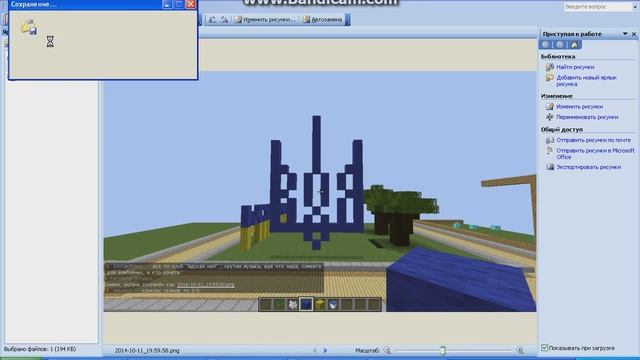Click the task pane Home icon
The width and height of the screenshot is (640, 360).
574,44
